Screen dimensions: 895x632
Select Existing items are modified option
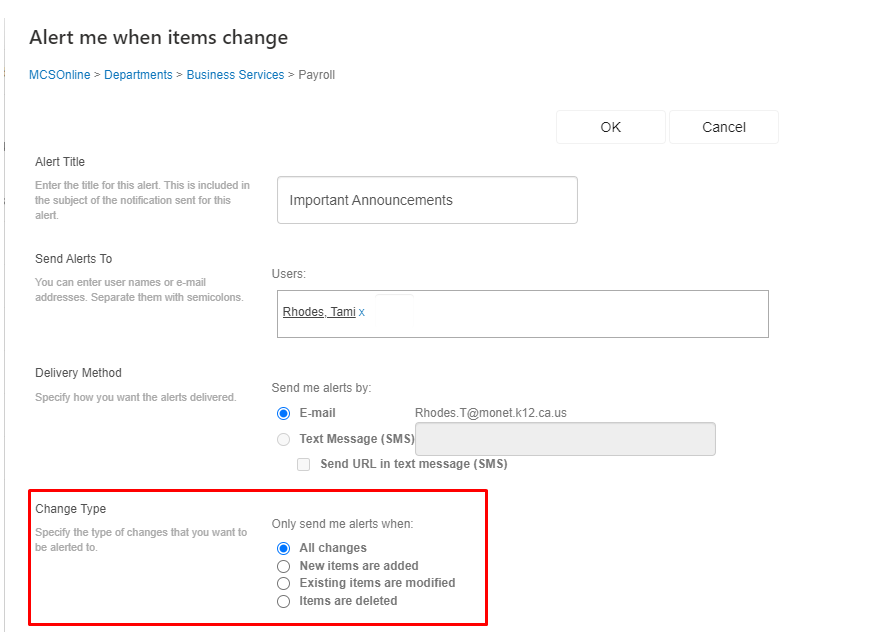click(x=283, y=583)
